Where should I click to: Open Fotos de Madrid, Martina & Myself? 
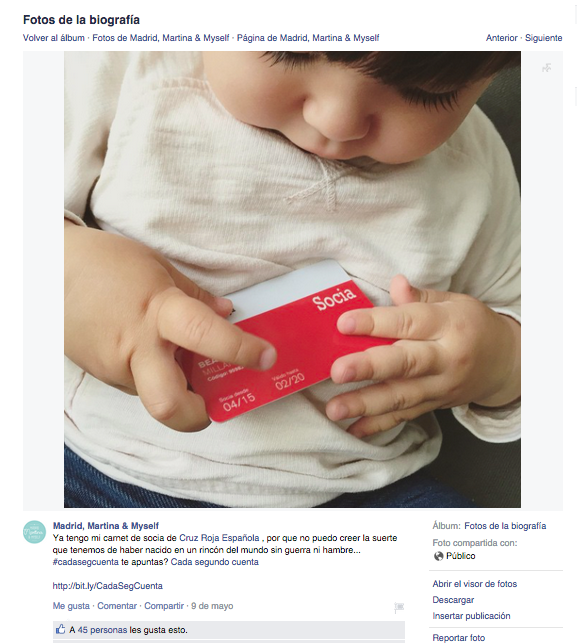tap(161, 38)
